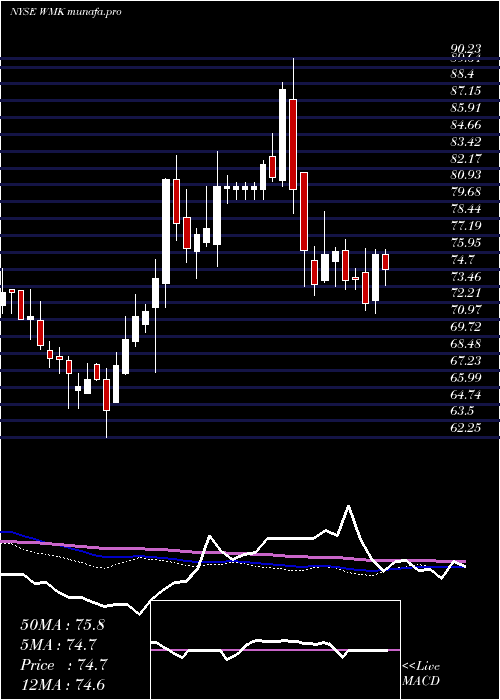Click the 68.48 price axis label

click(x=466, y=344)
